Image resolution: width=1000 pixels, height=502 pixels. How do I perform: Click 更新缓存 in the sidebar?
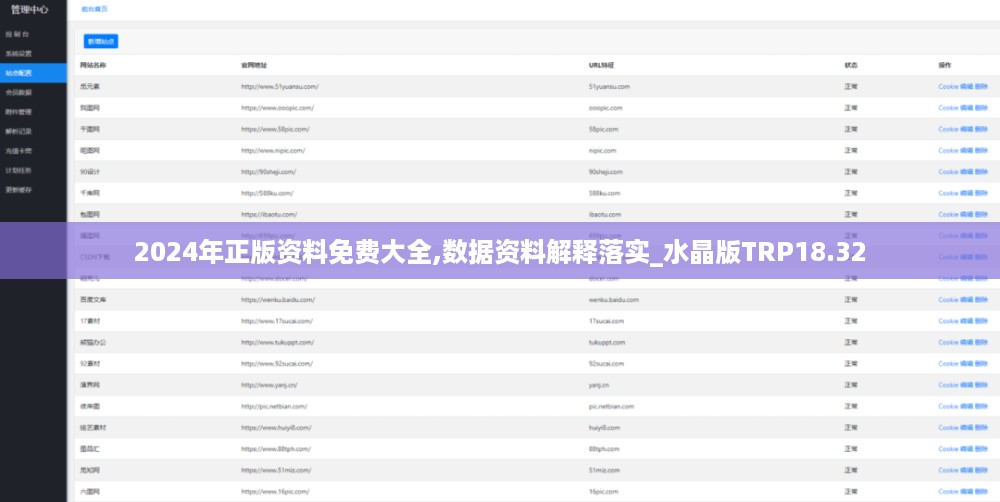19,189
